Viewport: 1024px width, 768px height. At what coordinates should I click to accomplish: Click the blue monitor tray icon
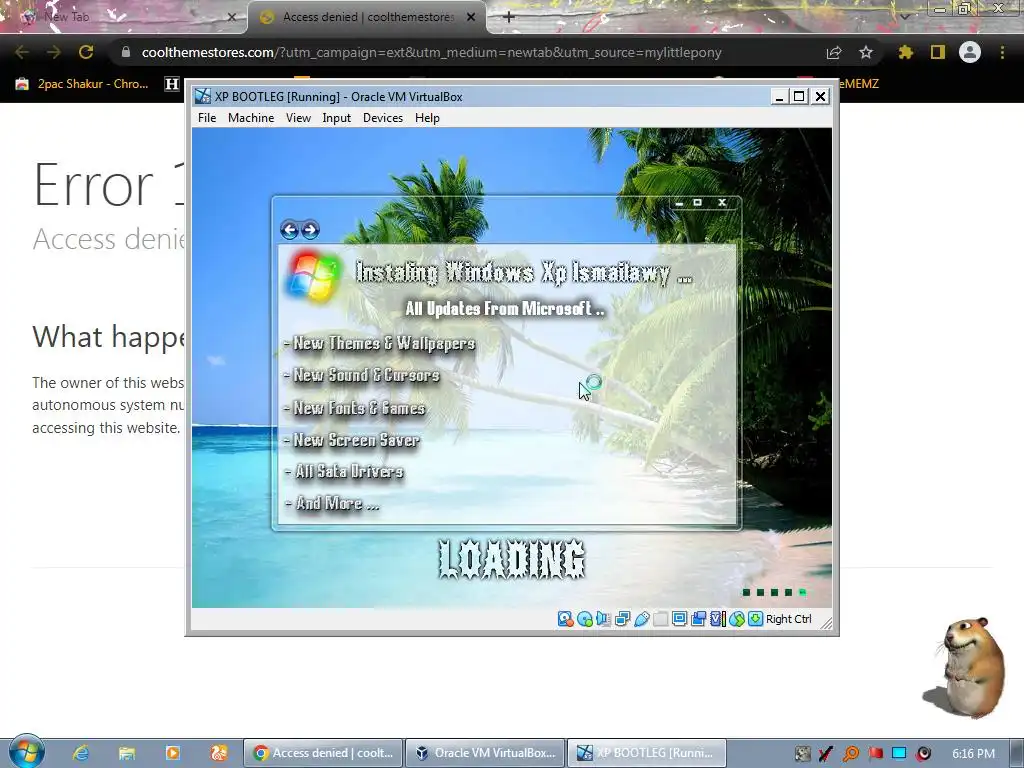(899, 754)
